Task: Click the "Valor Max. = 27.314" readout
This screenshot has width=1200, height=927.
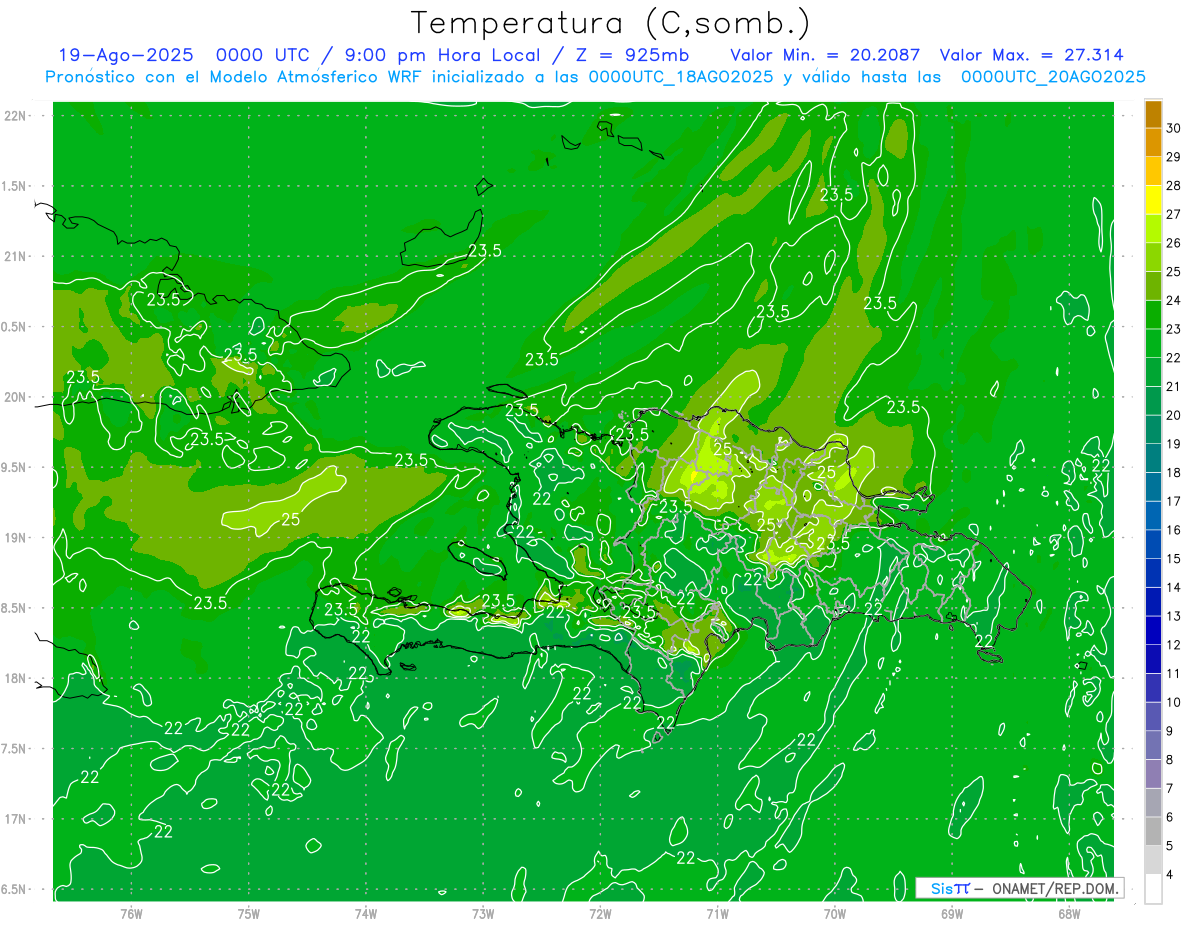Action: tap(1031, 55)
